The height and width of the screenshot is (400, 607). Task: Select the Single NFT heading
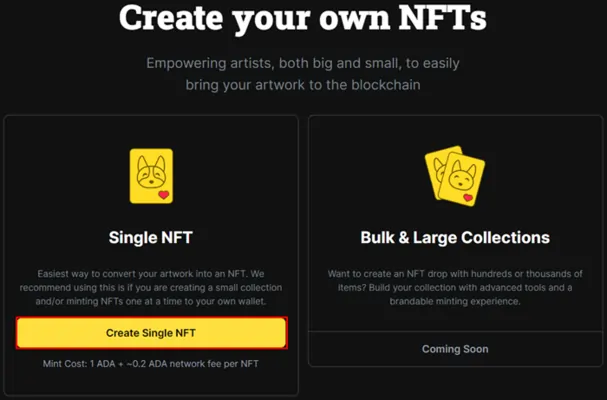tap(151, 237)
